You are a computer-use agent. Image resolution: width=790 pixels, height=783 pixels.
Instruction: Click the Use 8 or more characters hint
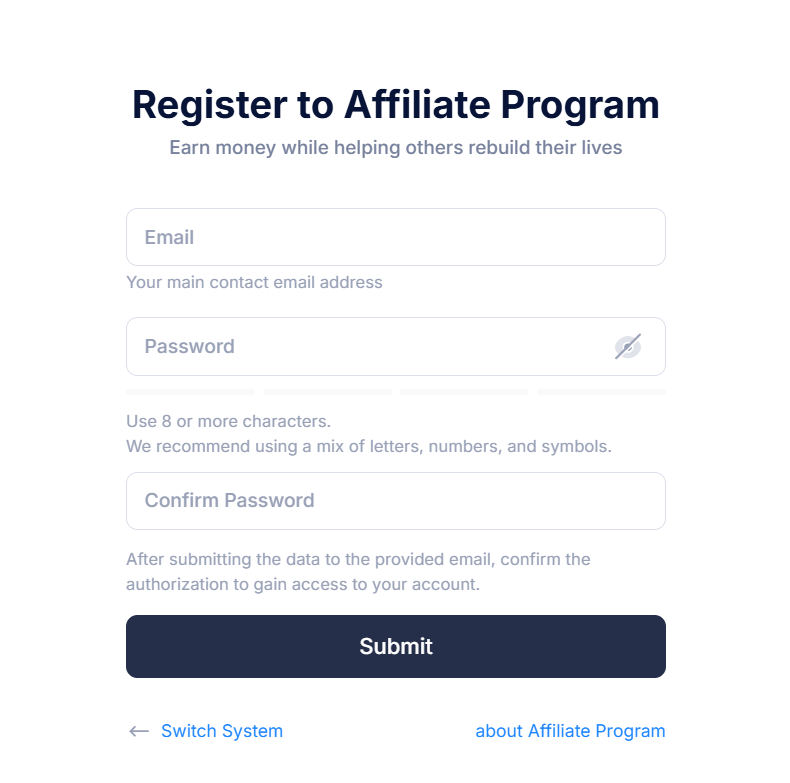click(x=228, y=421)
